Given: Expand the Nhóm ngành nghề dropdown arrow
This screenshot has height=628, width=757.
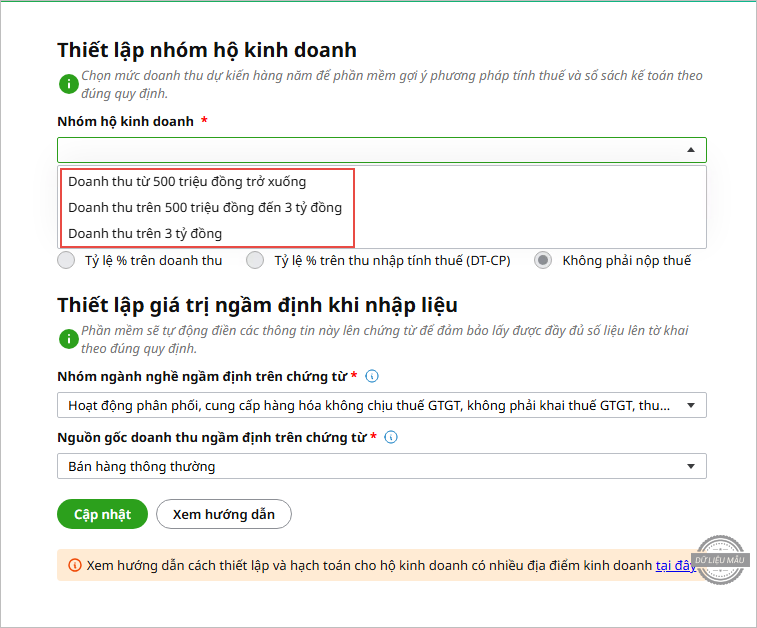Looking at the screenshot, I should click(x=690, y=406).
